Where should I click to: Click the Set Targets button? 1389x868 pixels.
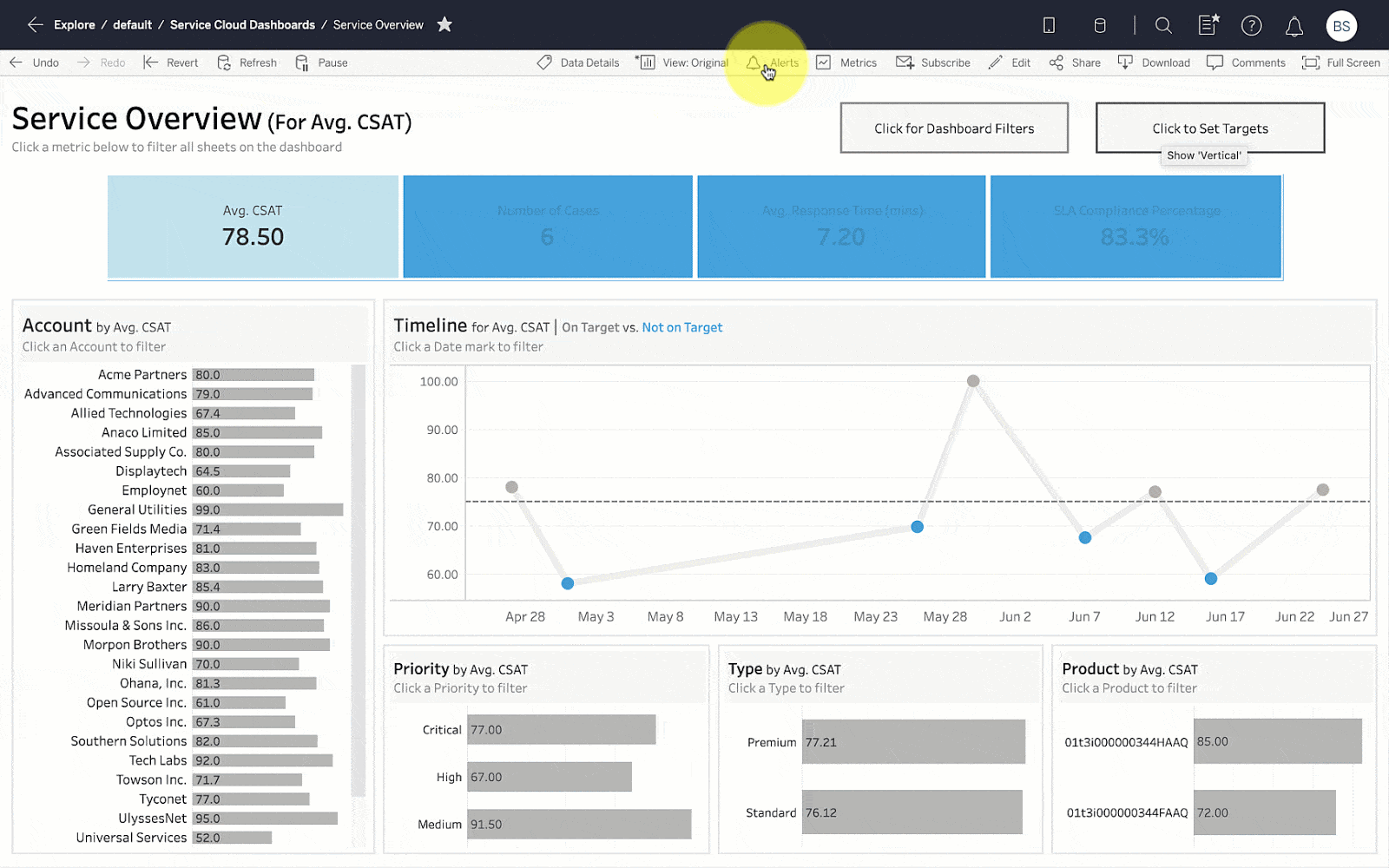pyautogui.click(x=1210, y=128)
